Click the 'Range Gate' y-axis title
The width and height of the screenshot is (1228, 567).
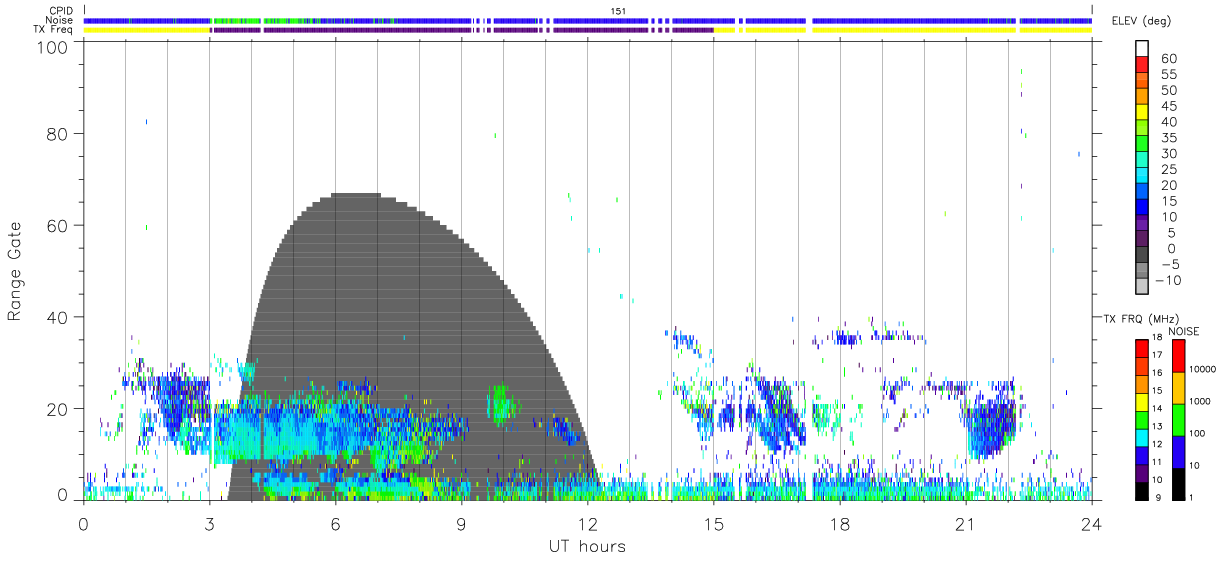point(15,271)
